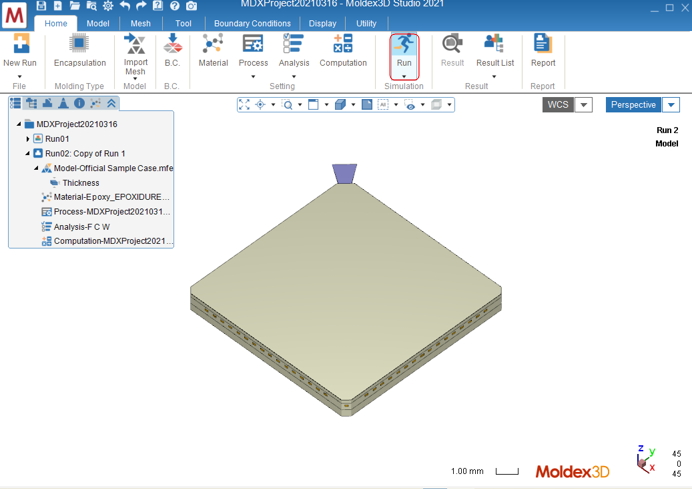Toggle the eye visibility selection icon
The image size is (692, 489).
(410, 105)
